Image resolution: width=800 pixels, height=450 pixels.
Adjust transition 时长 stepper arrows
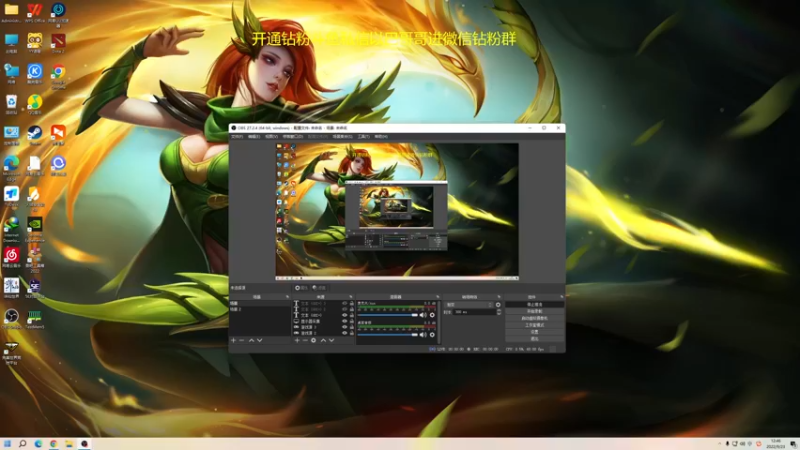click(498, 312)
